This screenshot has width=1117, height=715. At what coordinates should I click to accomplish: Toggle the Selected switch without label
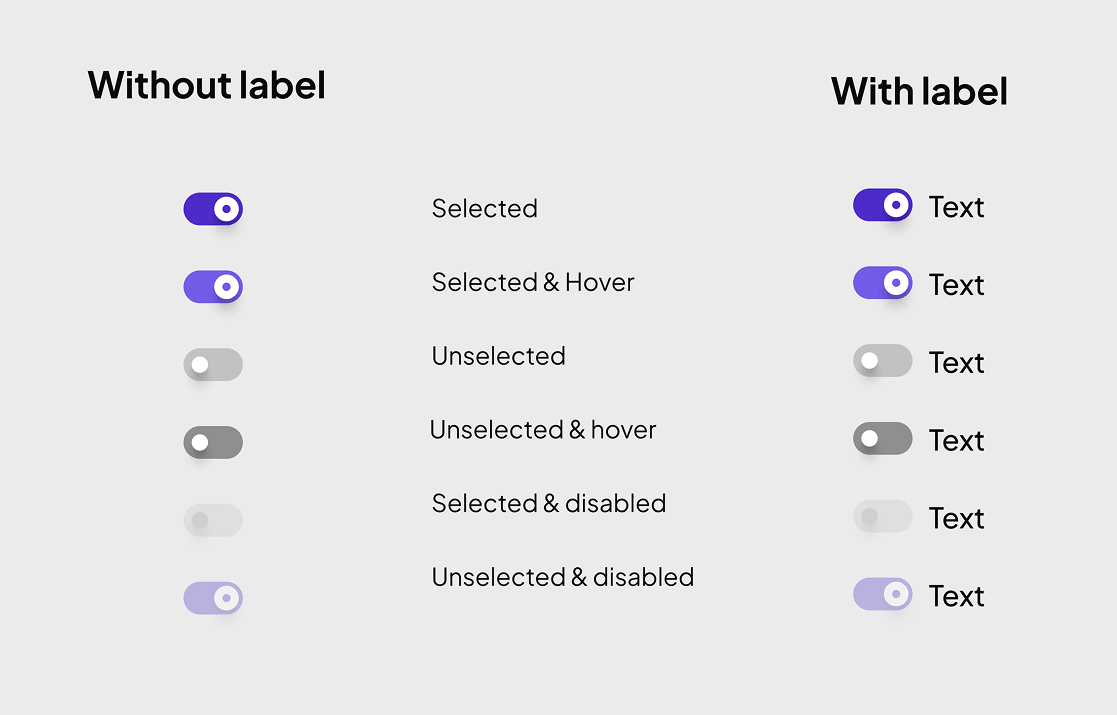[213, 209]
